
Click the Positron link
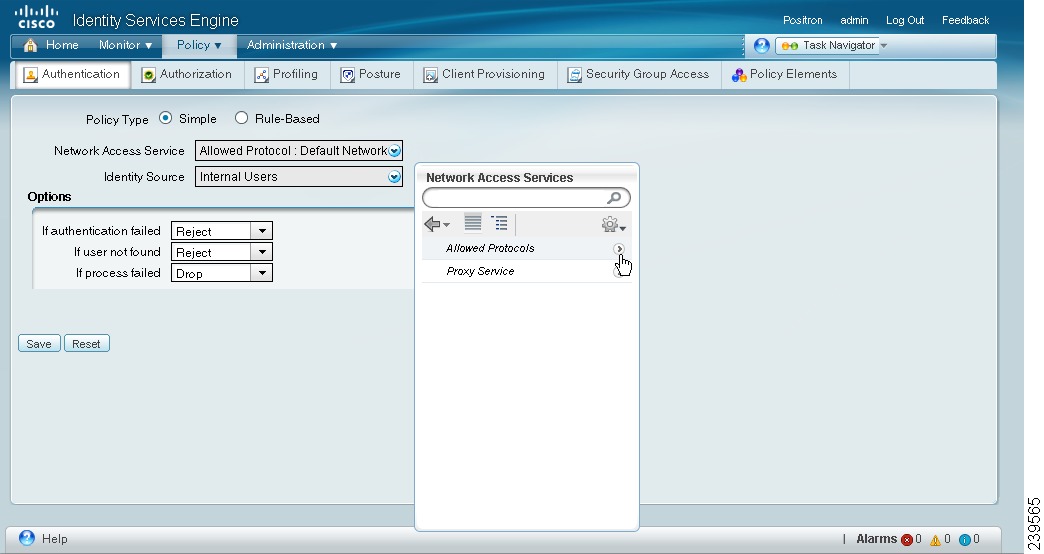pos(802,21)
